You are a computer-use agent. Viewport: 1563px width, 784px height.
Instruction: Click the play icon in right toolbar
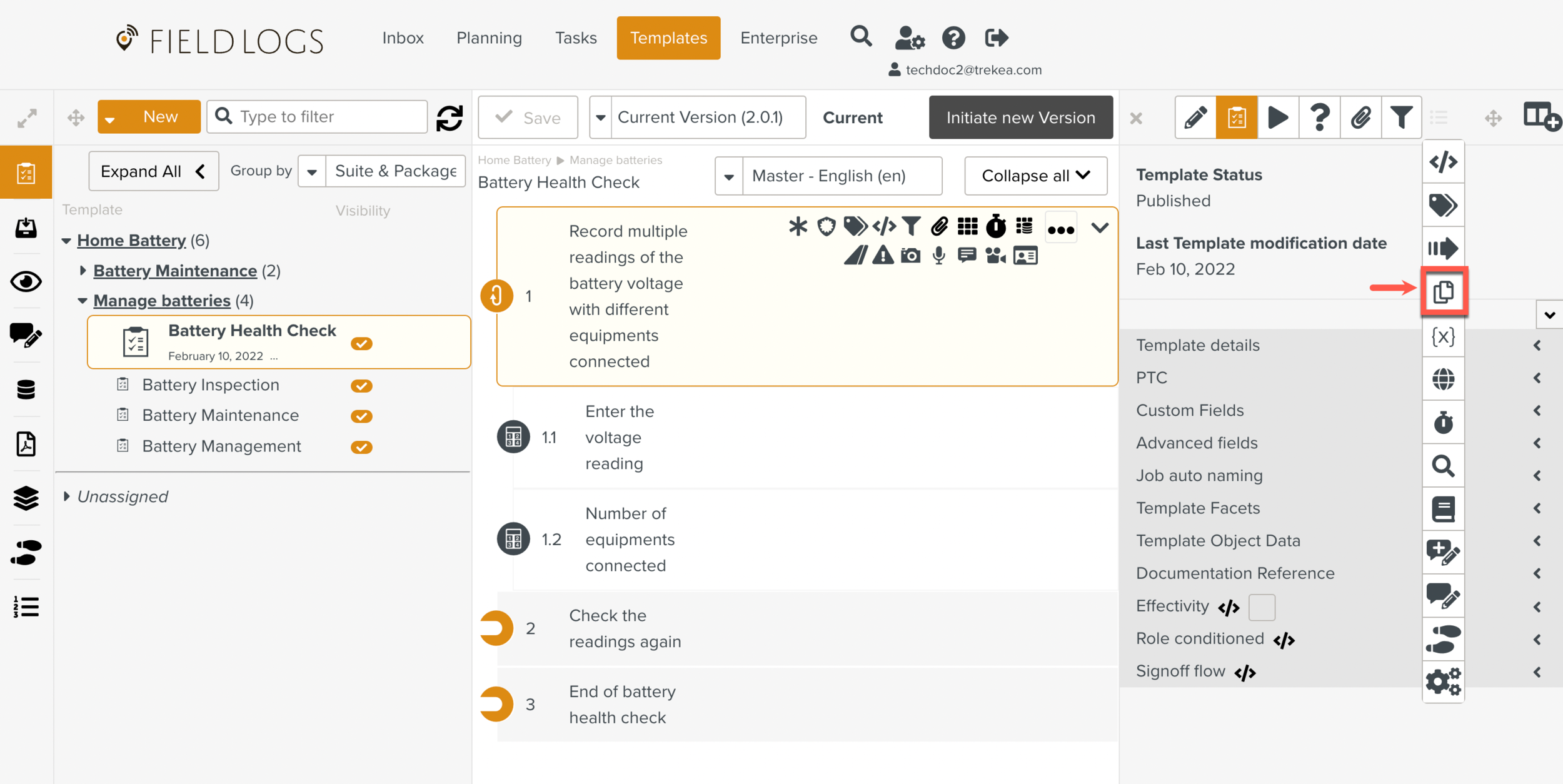[x=1277, y=117]
